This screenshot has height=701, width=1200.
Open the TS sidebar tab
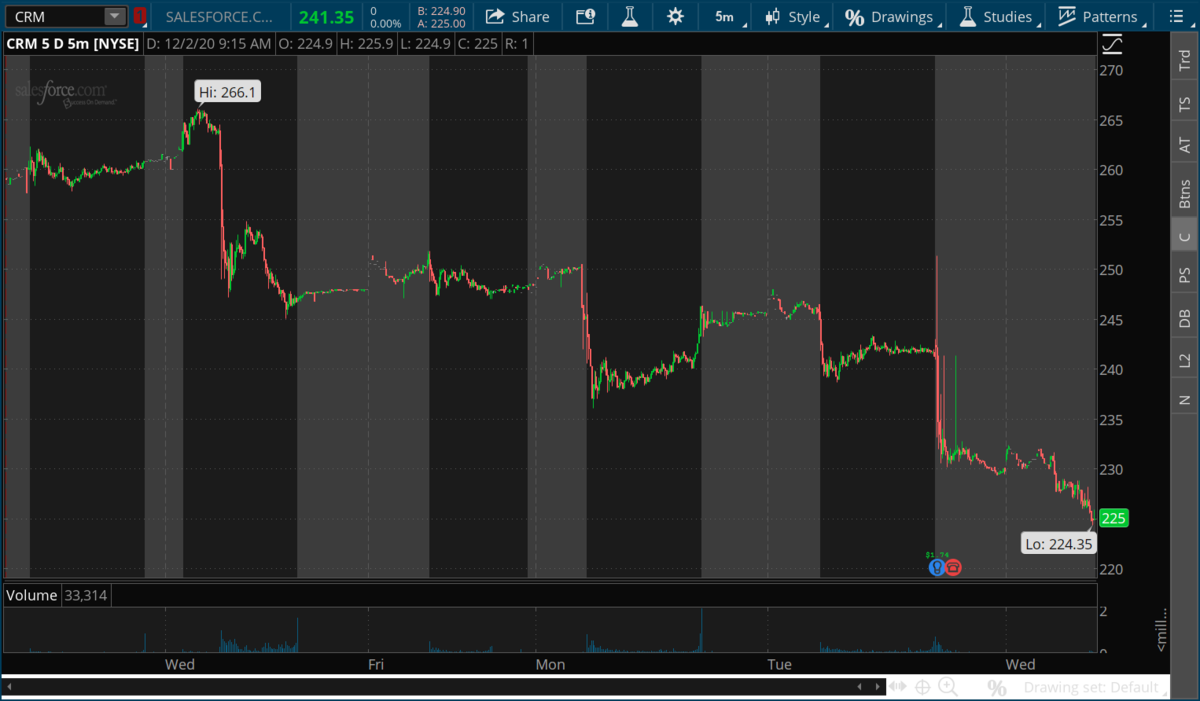(x=1185, y=103)
